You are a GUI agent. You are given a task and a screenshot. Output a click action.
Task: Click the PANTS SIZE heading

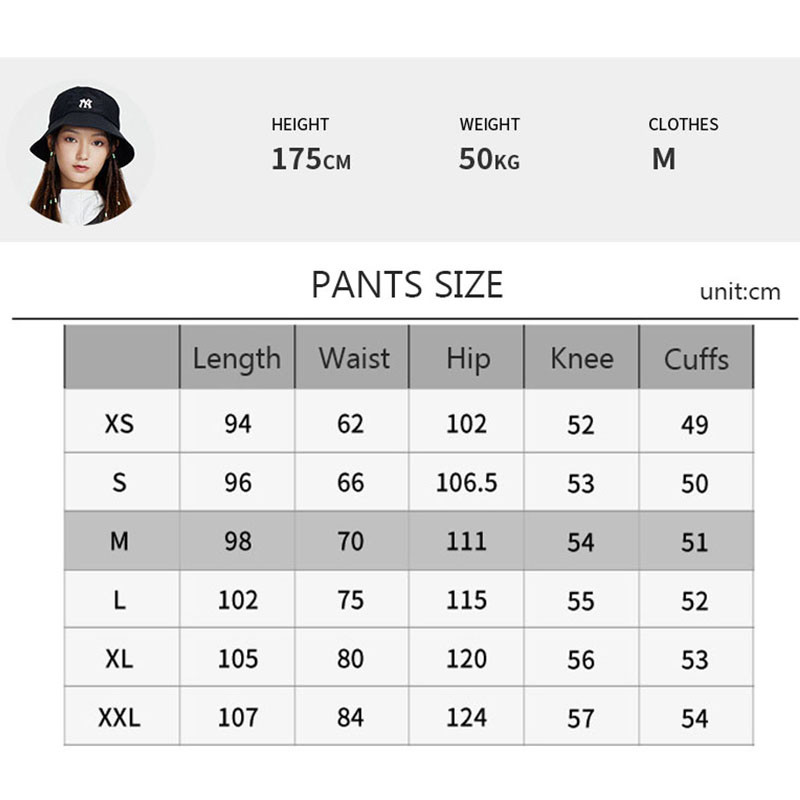click(x=407, y=285)
